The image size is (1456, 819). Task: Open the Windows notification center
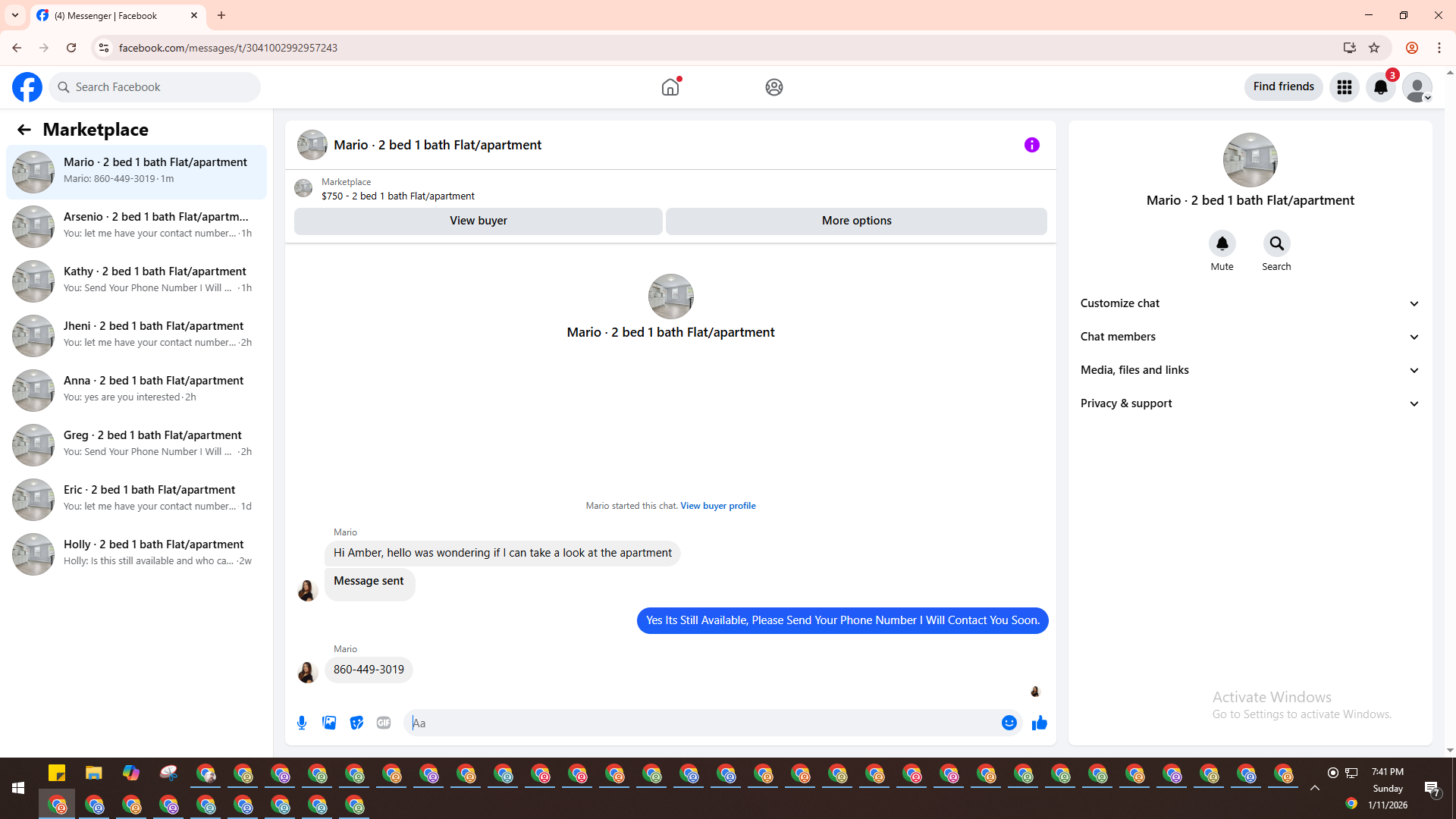tap(1432, 789)
